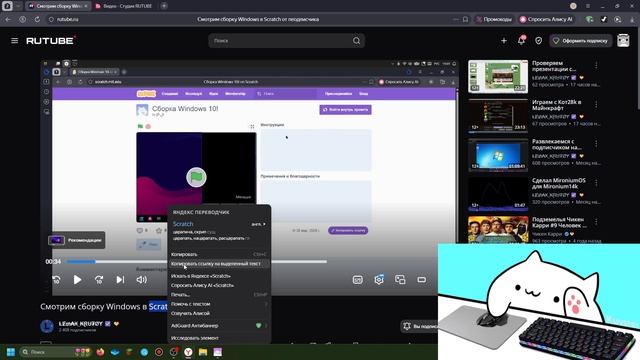Expand the 'AdGuard Антибаннер' submenu
Screen dimensions: 640x360
pyautogui.click(x=218, y=326)
